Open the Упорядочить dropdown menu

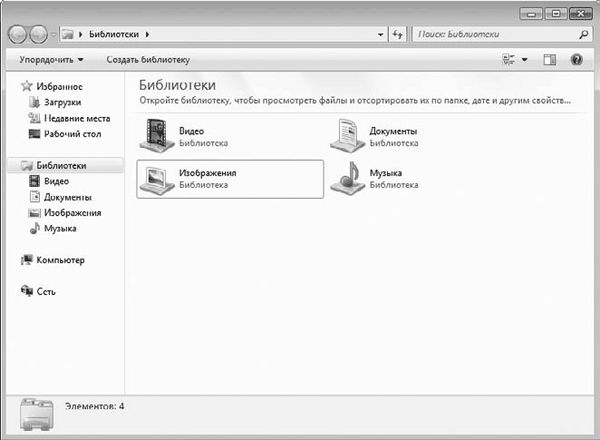pyautogui.click(x=51, y=60)
